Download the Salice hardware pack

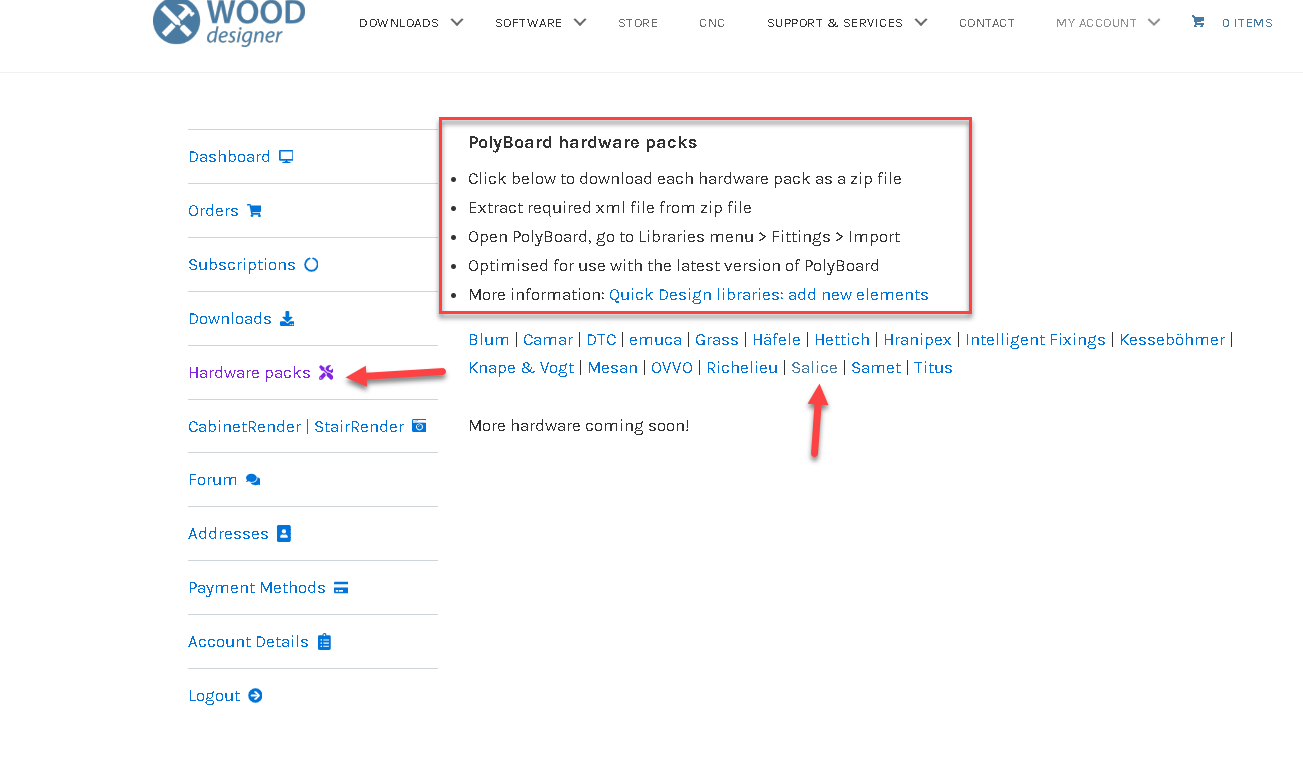814,368
